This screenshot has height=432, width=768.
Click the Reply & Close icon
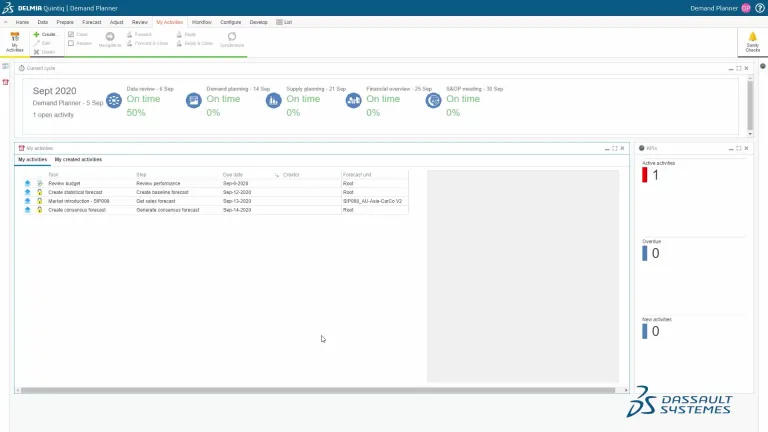pos(179,43)
